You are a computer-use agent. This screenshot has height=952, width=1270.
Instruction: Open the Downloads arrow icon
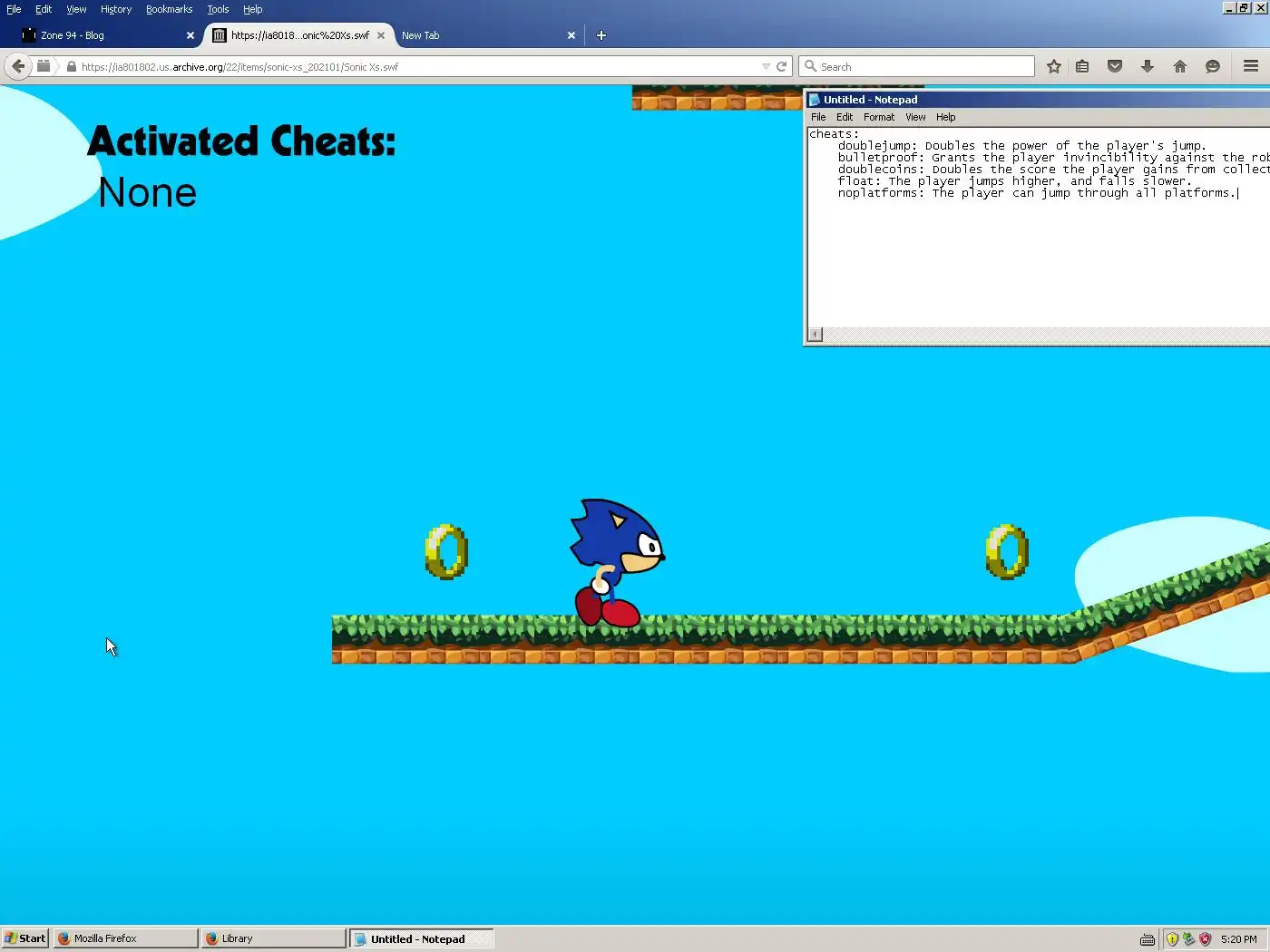pos(1148,66)
